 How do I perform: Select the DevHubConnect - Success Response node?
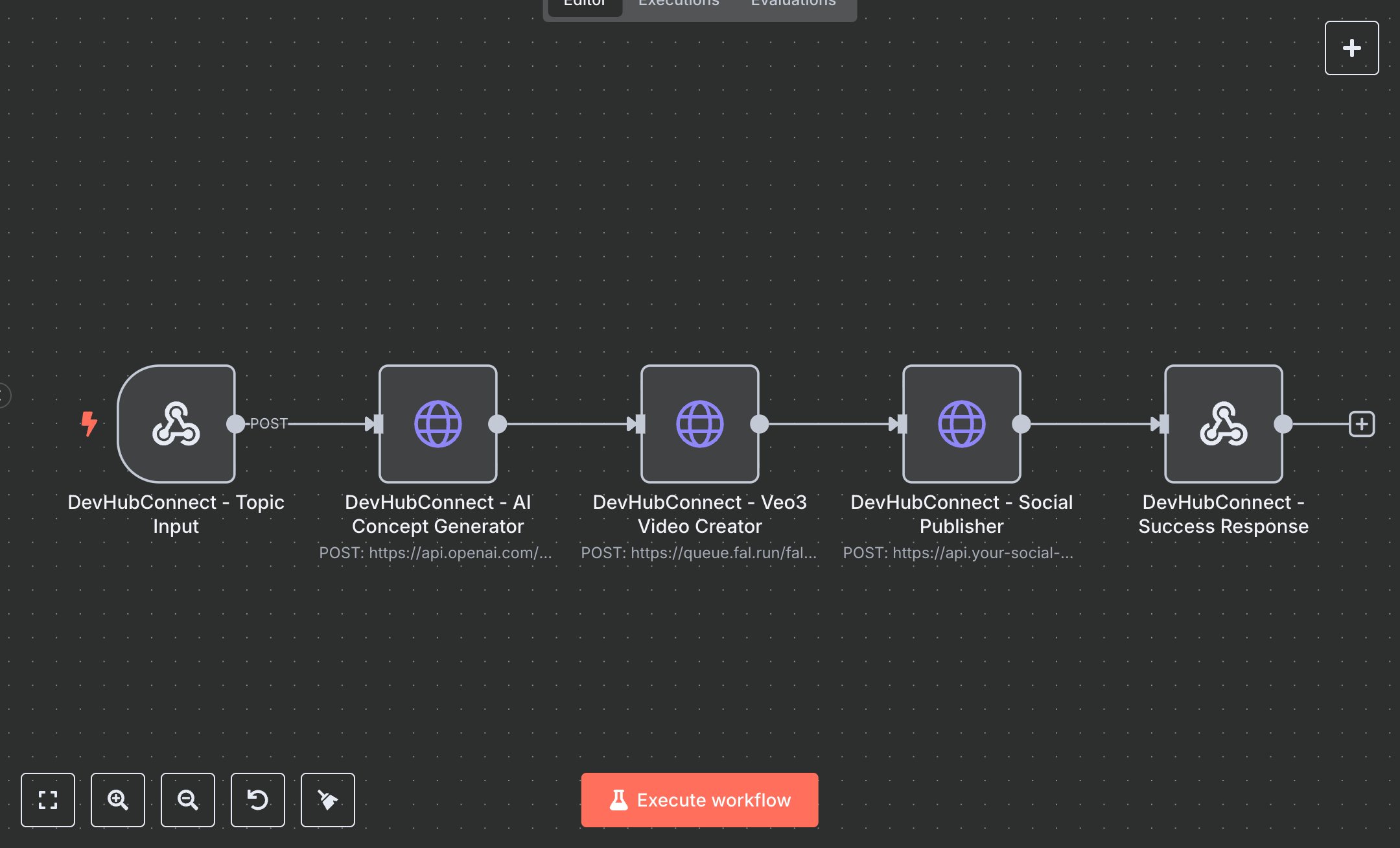[1223, 424]
